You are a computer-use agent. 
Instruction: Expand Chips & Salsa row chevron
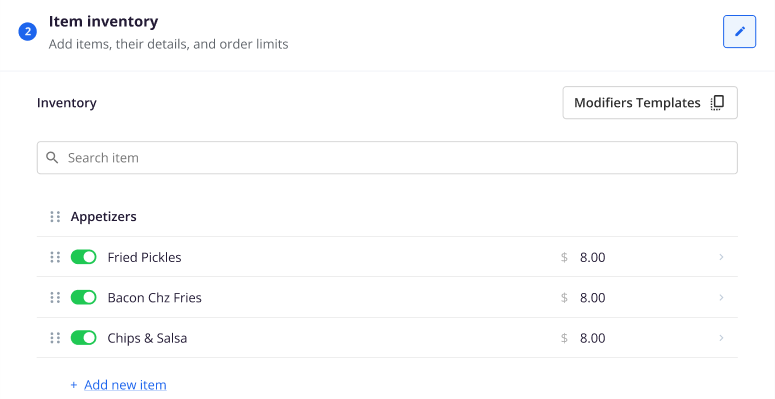(721, 338)
